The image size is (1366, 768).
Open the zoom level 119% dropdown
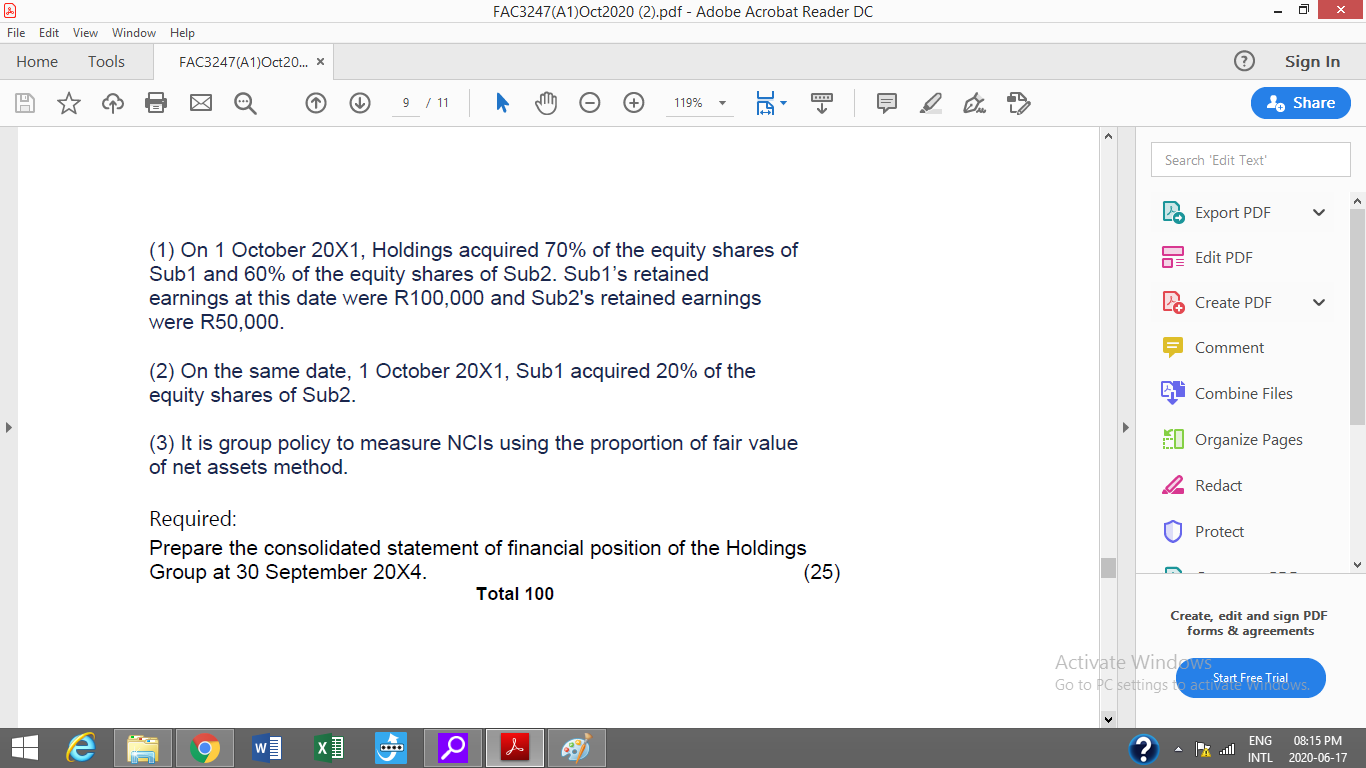click(699, 103)
